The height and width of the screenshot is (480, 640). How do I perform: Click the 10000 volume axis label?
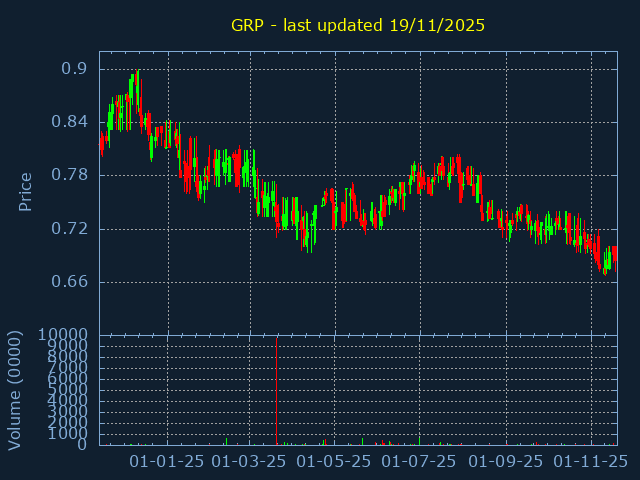pos(64,335)
